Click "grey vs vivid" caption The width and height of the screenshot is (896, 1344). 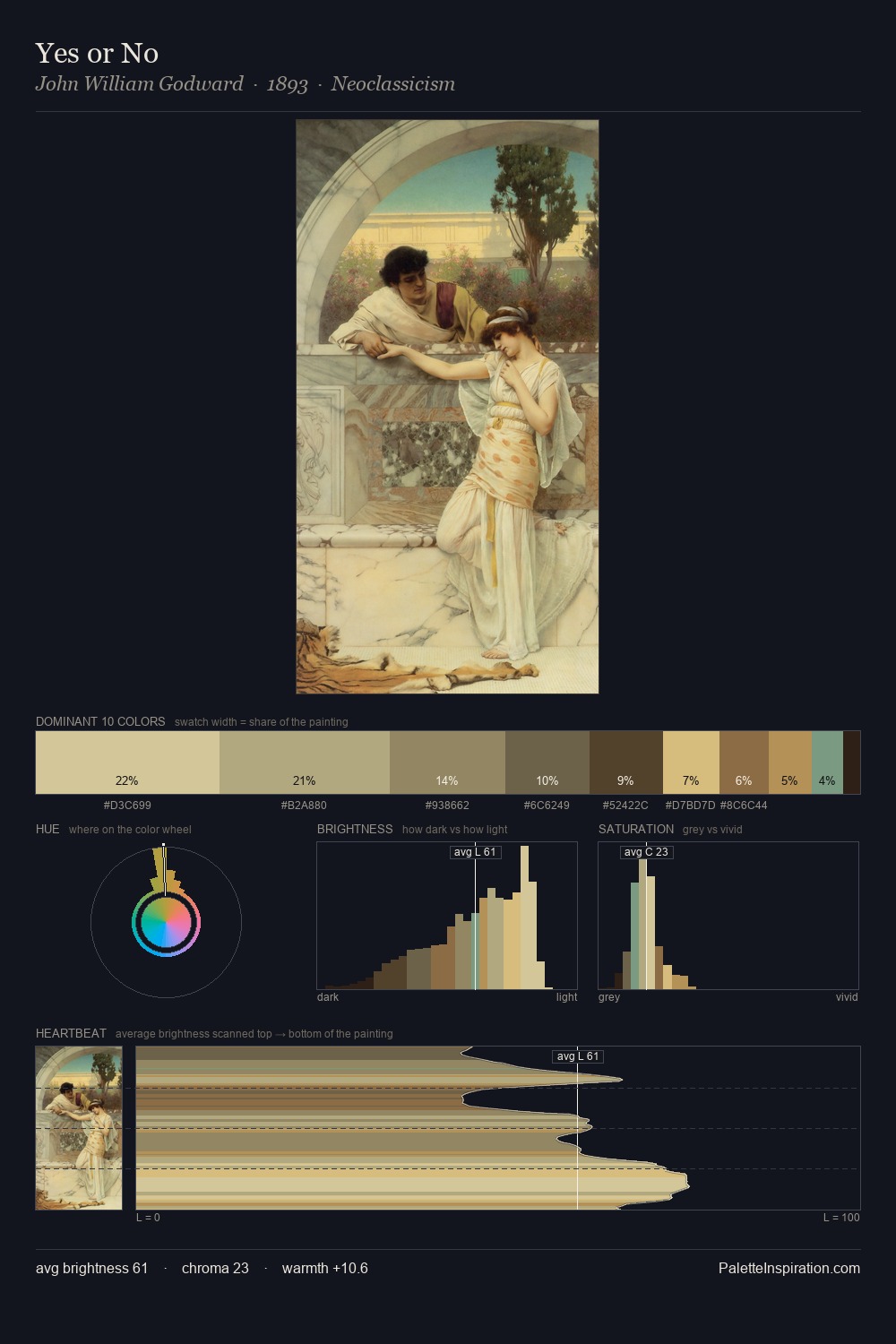(x=712, y=830)
